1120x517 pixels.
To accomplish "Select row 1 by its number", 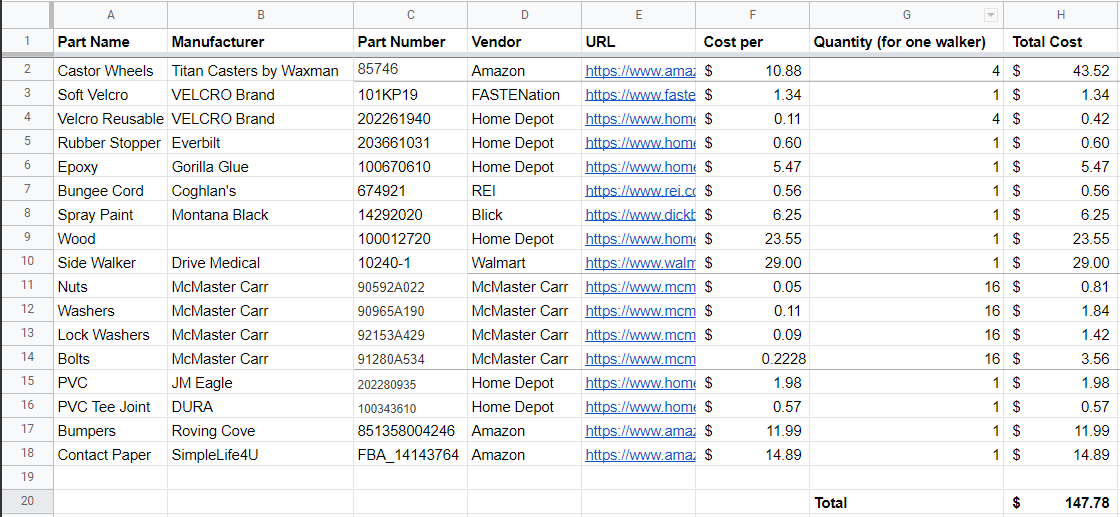I will pos(26,42).
